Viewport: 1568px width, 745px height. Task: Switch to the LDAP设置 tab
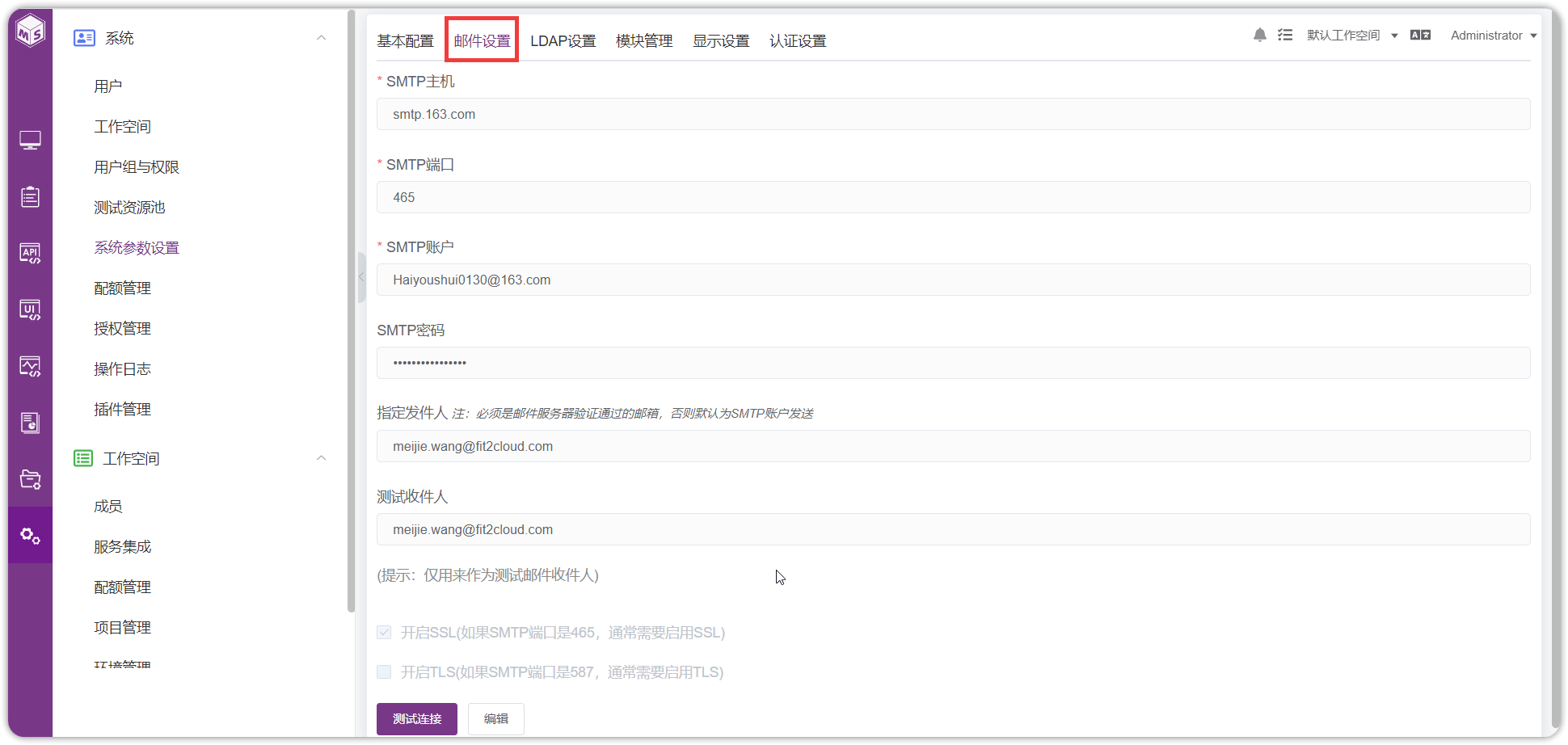563,40
